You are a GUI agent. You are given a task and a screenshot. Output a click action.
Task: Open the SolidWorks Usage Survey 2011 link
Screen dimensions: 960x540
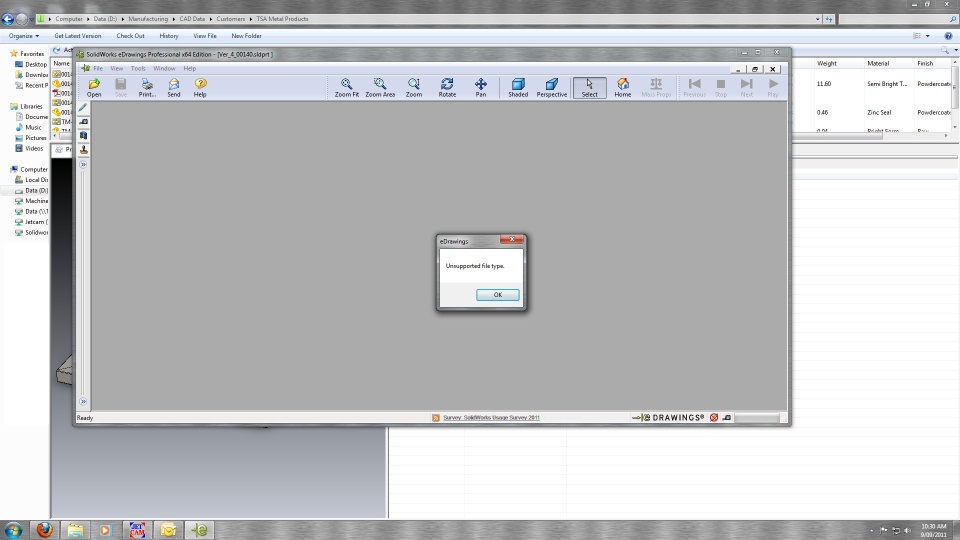491,418
